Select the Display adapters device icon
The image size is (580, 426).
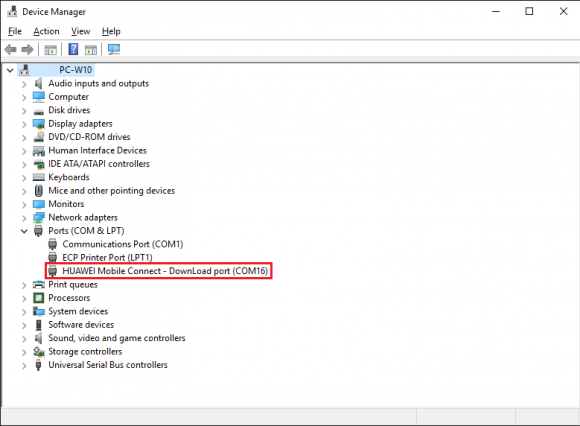pos(38,124)
